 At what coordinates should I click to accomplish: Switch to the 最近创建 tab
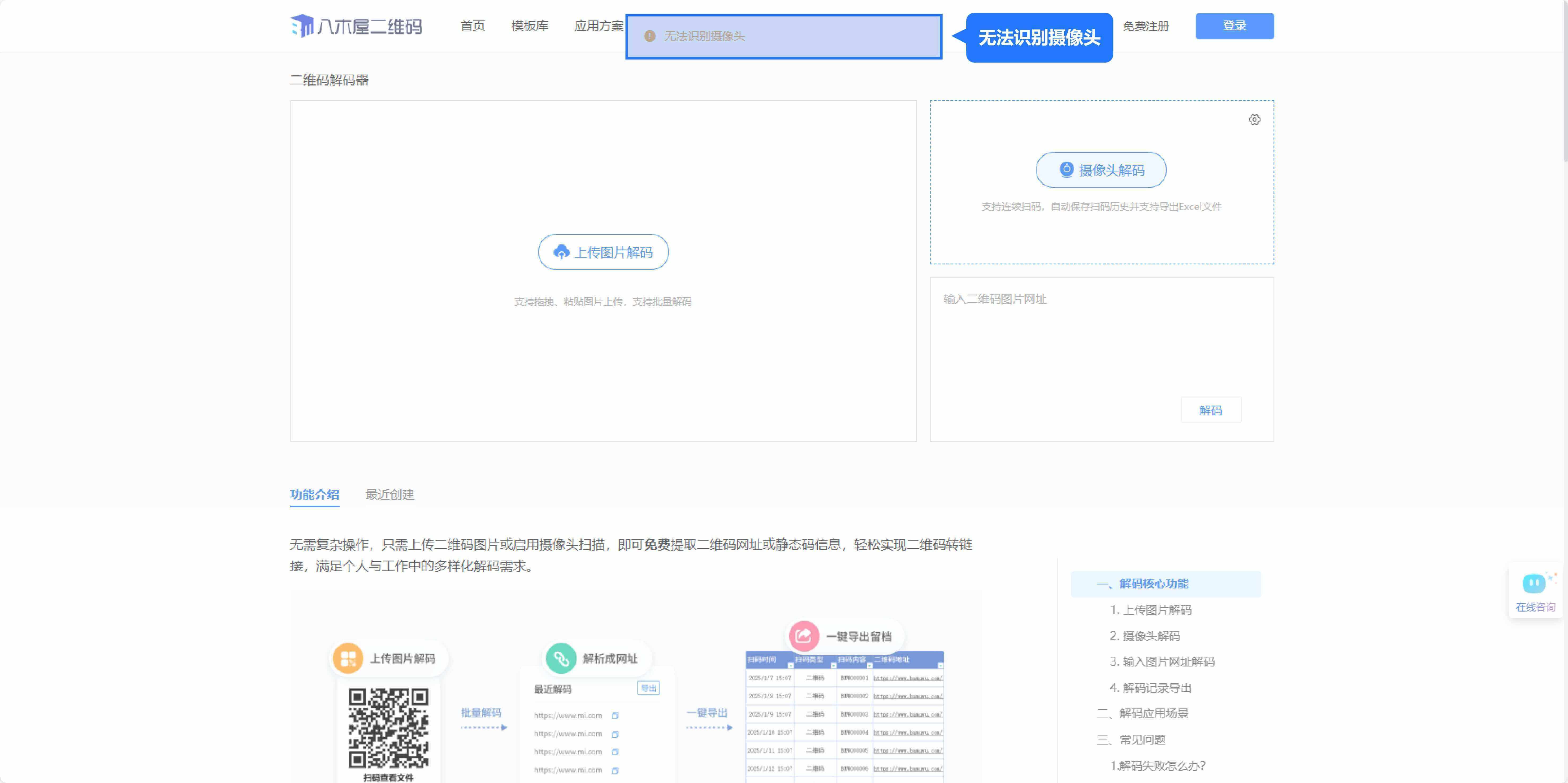(x=389, y=494)
